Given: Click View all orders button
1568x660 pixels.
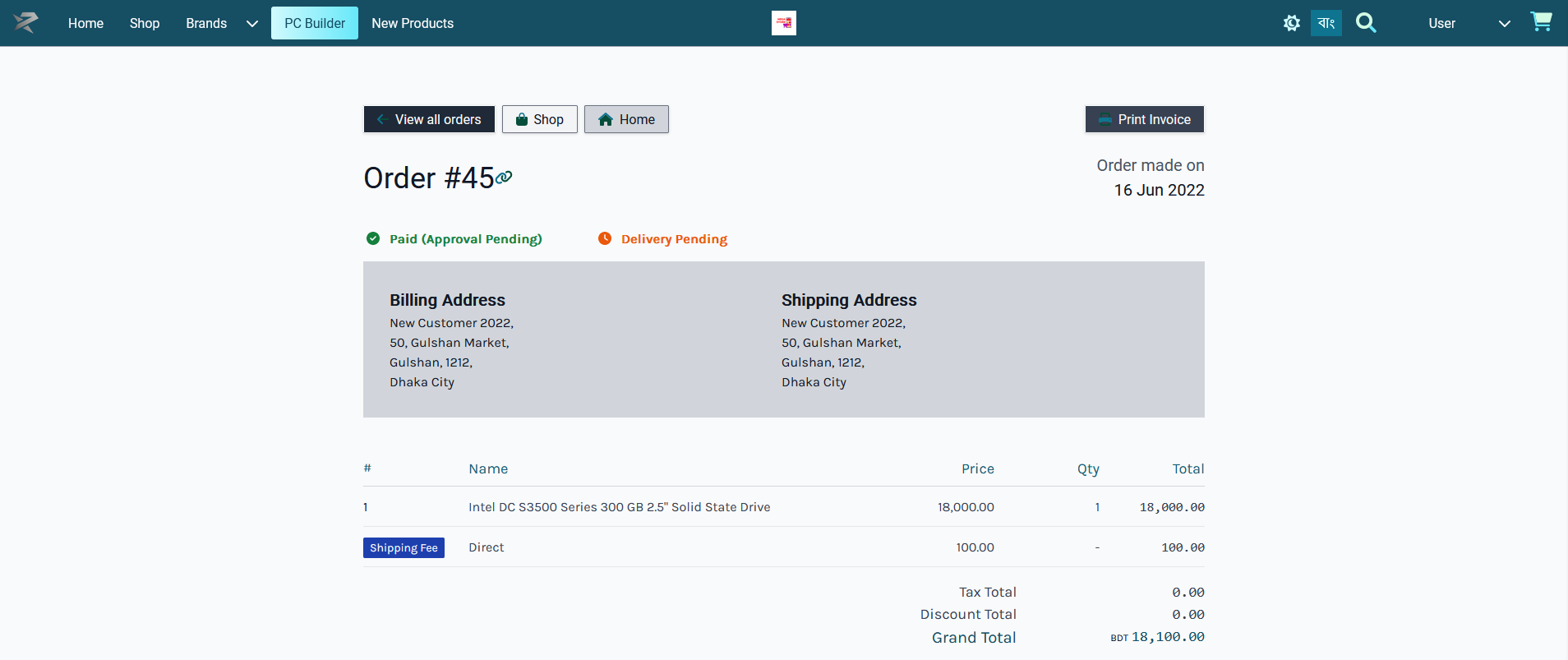Looking at the screenshot, I should pos(429,119).
